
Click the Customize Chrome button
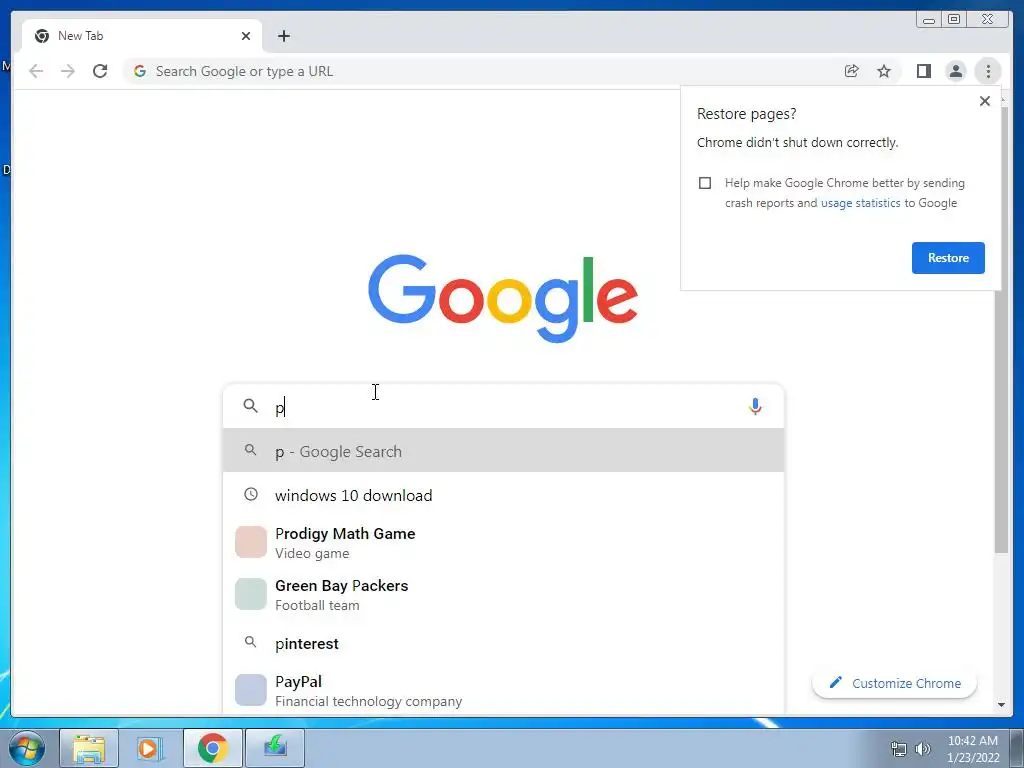point(895,683)
